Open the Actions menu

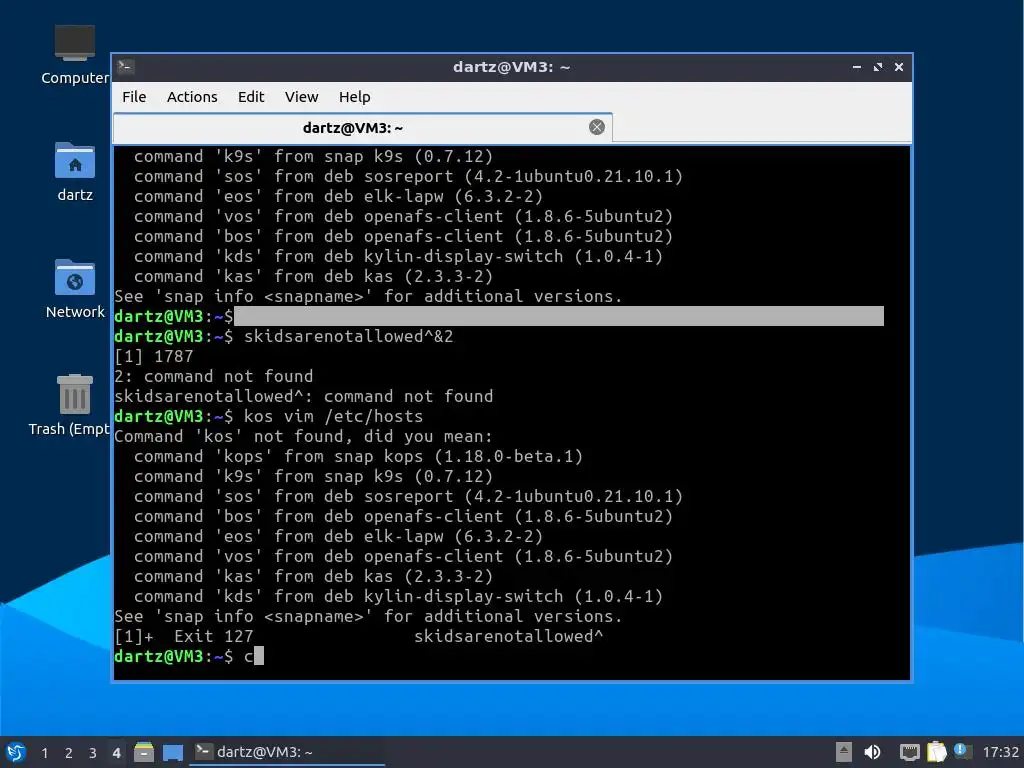[192, 97]
